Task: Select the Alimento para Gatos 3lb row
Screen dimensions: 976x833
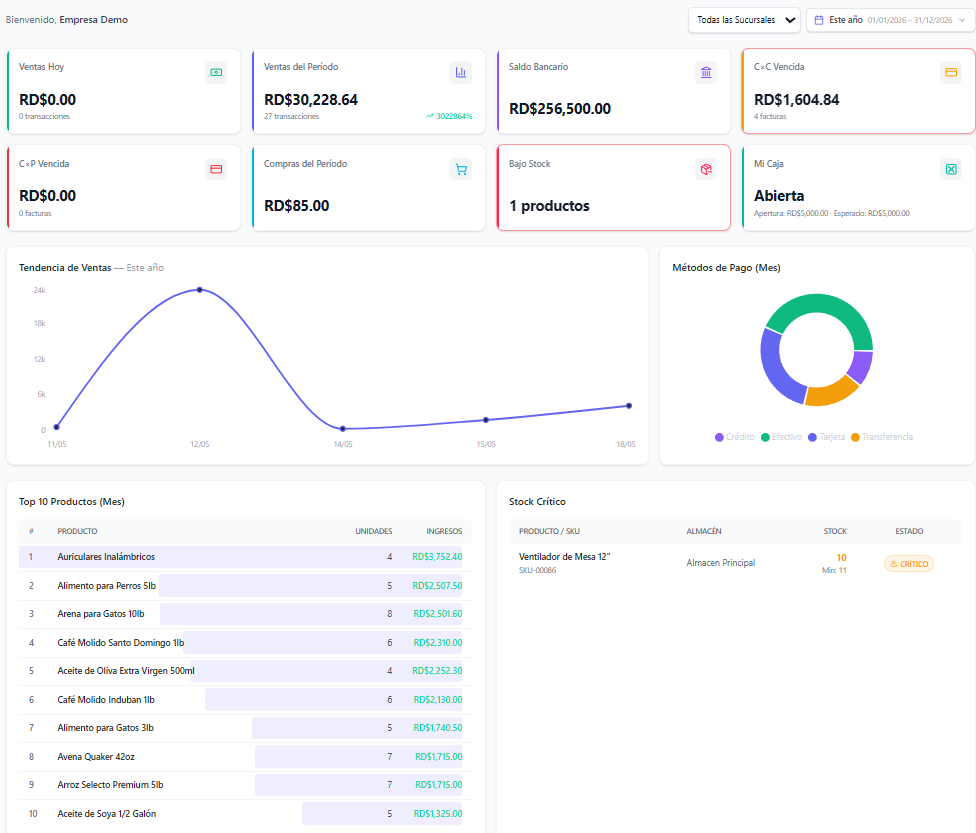Action: (x=245, y=728)
